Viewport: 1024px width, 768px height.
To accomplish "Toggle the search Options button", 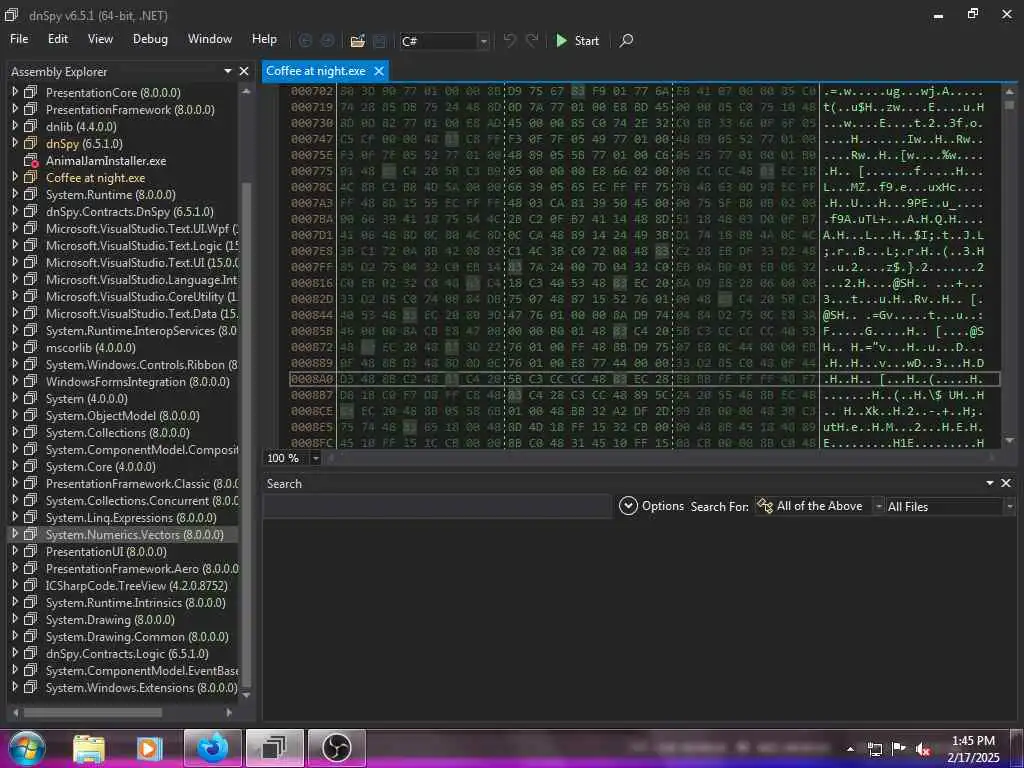I will point(651,506).
